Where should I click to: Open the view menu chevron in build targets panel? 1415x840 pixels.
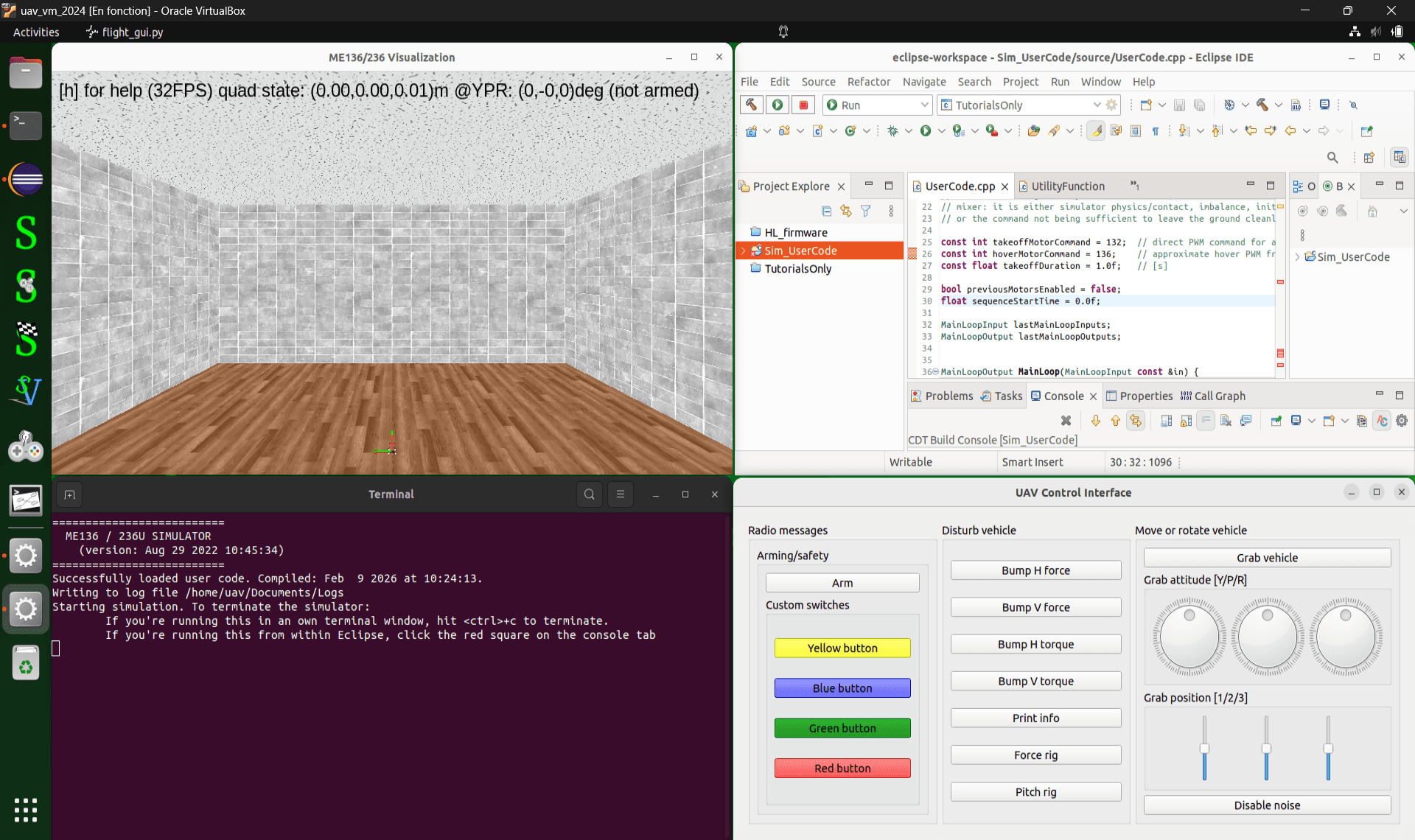[1403, 211]
